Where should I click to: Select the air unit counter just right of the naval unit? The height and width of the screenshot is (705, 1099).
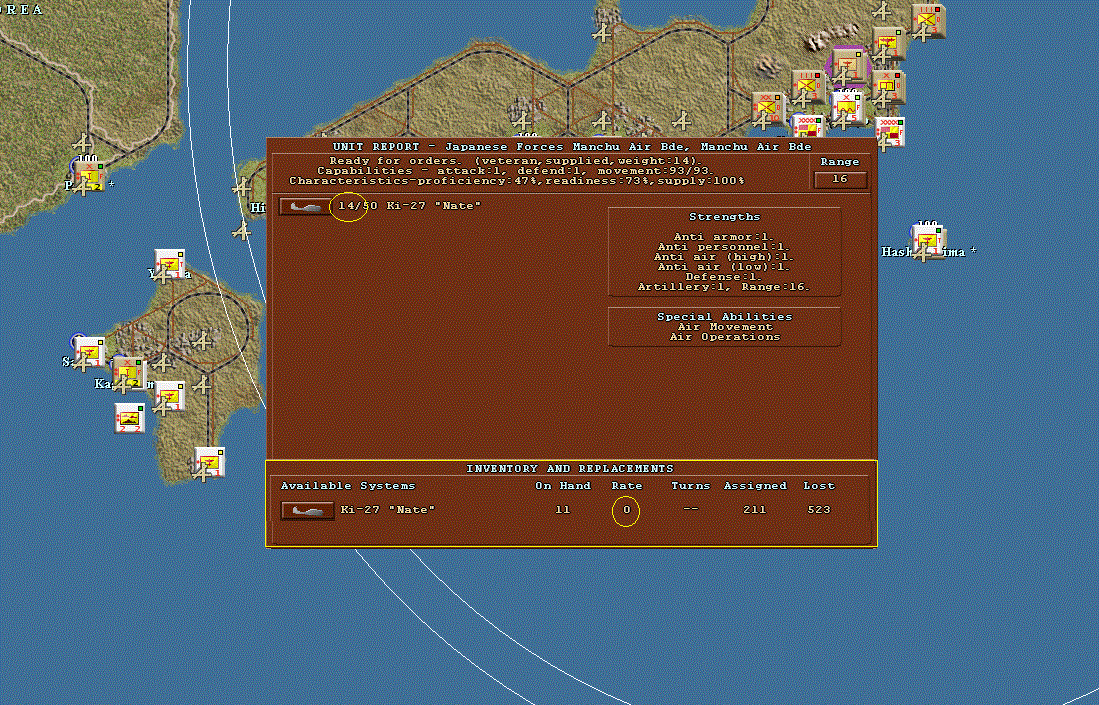170,396
